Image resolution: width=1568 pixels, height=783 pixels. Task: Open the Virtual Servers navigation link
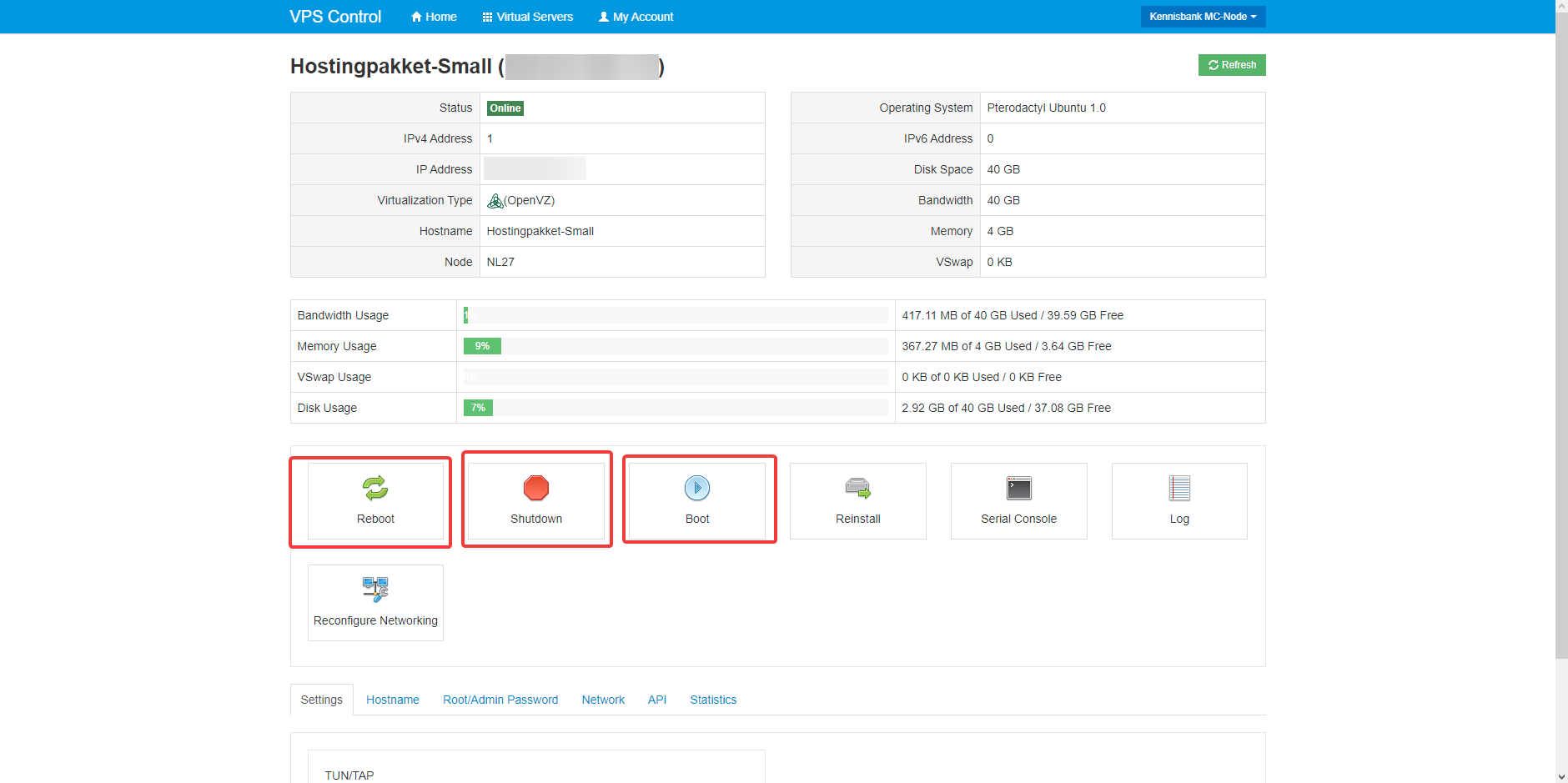528,17
